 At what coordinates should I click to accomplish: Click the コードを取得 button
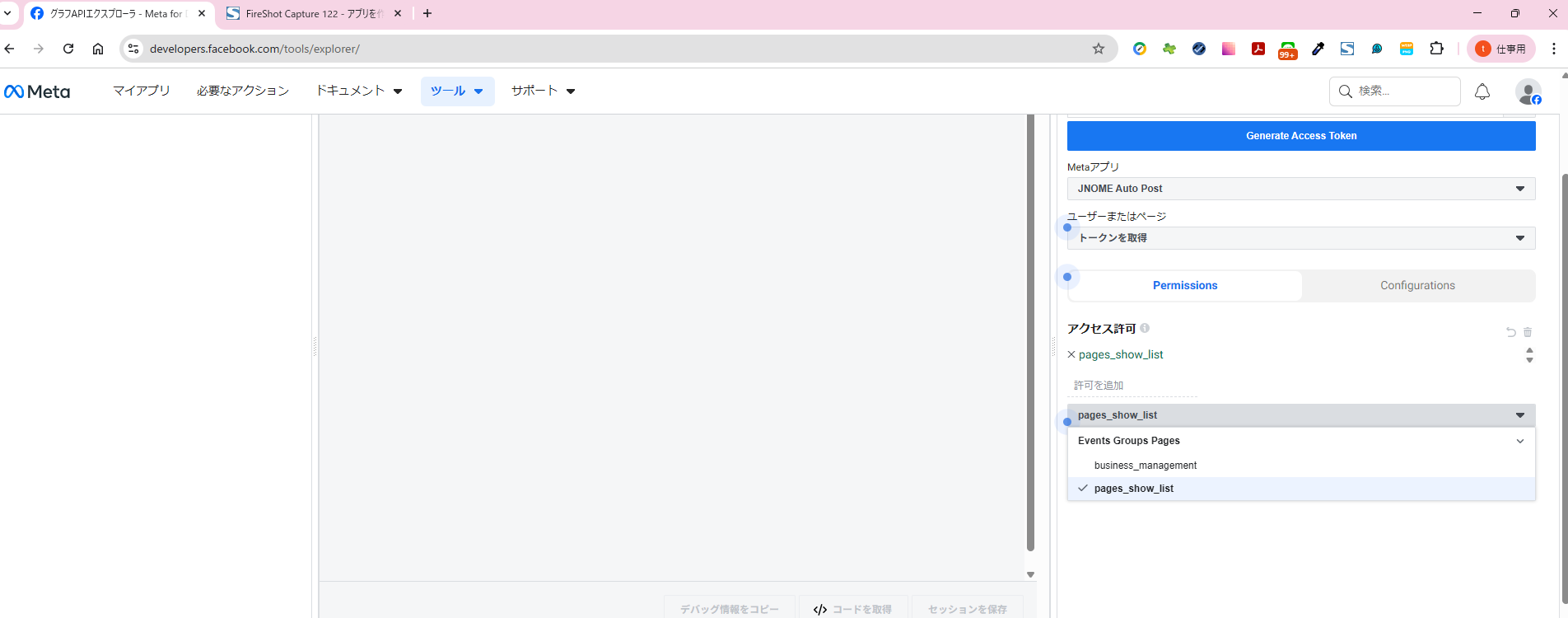(x=852, y=609)
